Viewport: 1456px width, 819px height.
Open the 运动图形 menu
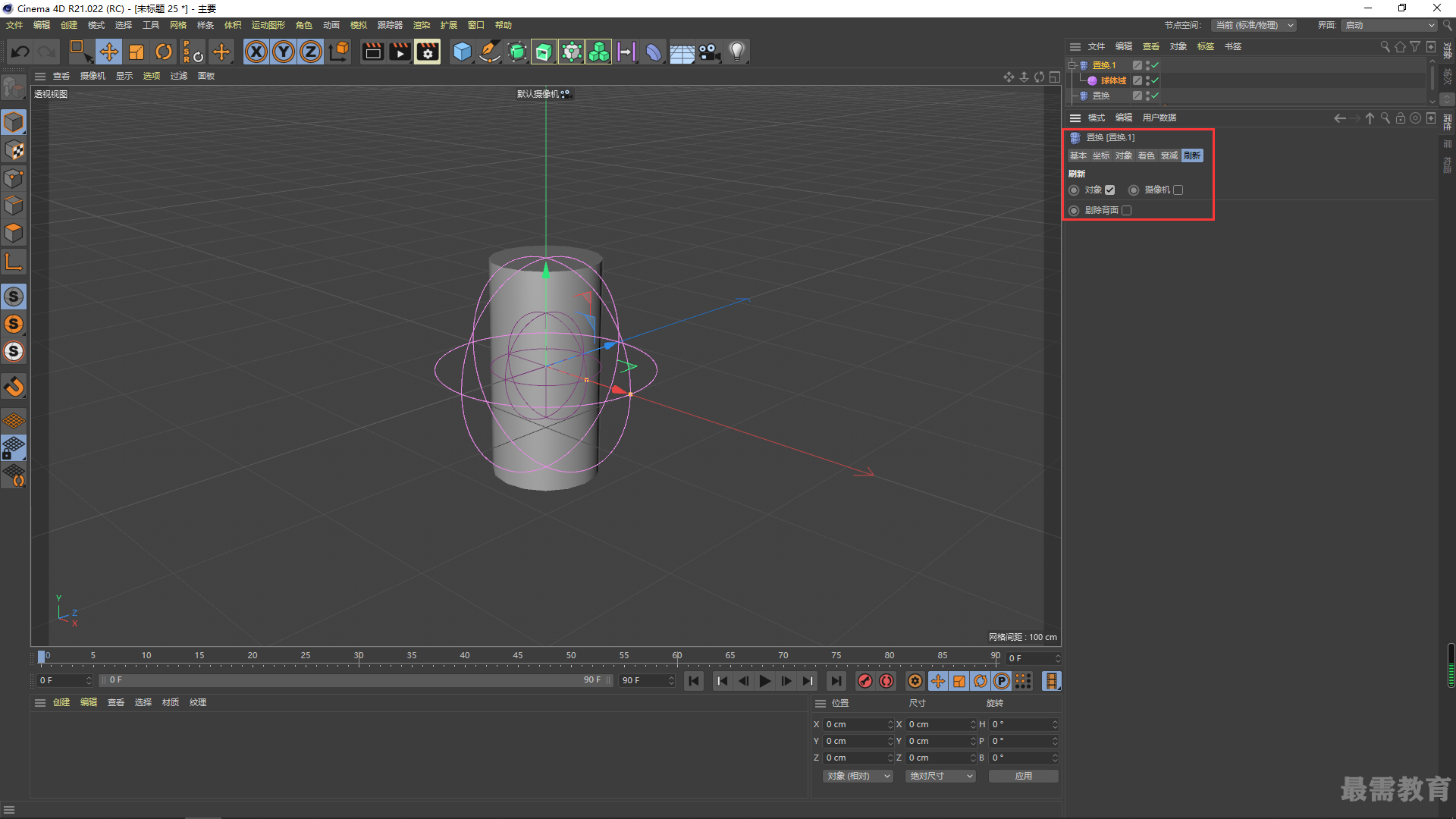(268, 25)
